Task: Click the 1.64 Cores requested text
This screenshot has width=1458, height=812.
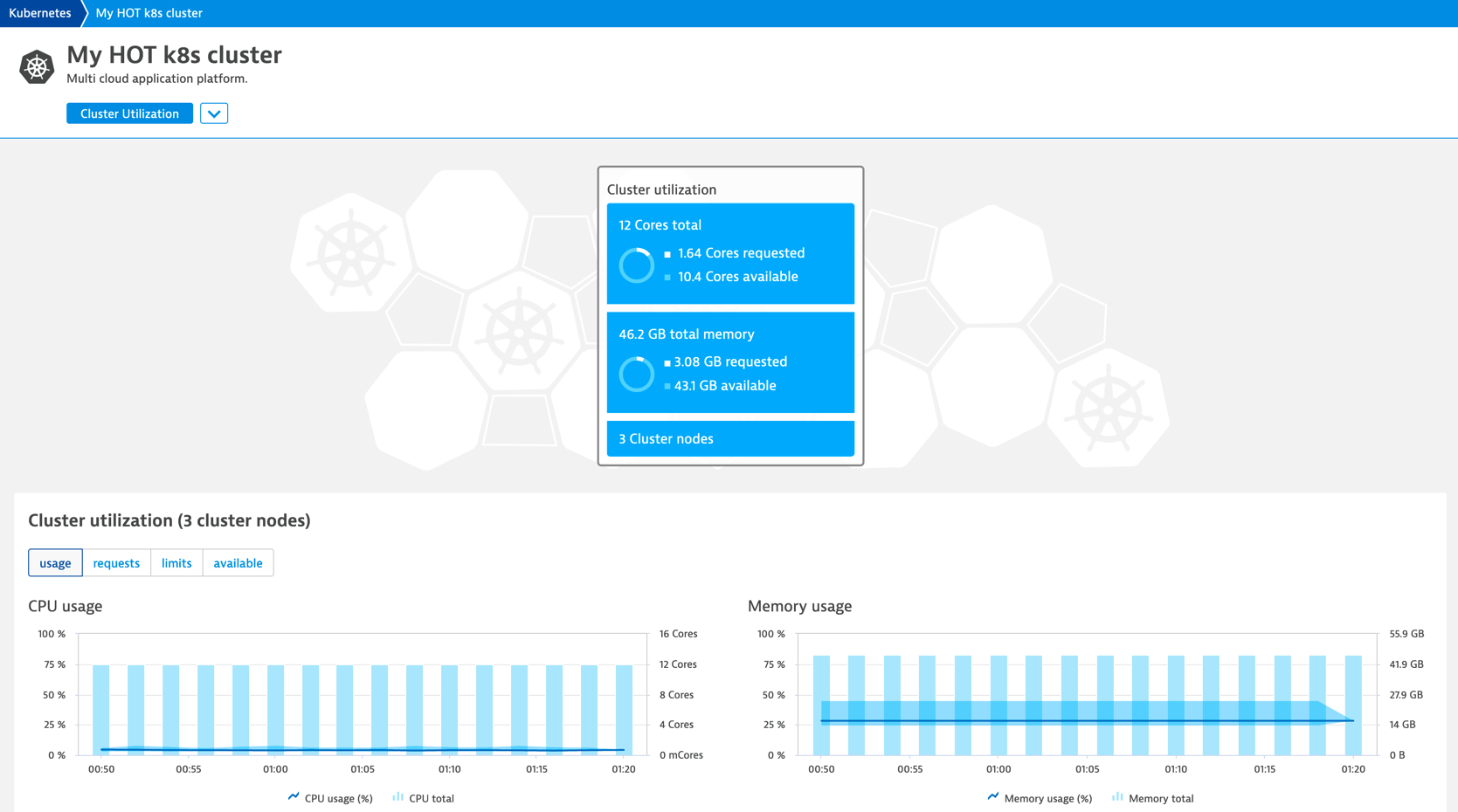Action: pyautogui.click(x=741, y=253)
